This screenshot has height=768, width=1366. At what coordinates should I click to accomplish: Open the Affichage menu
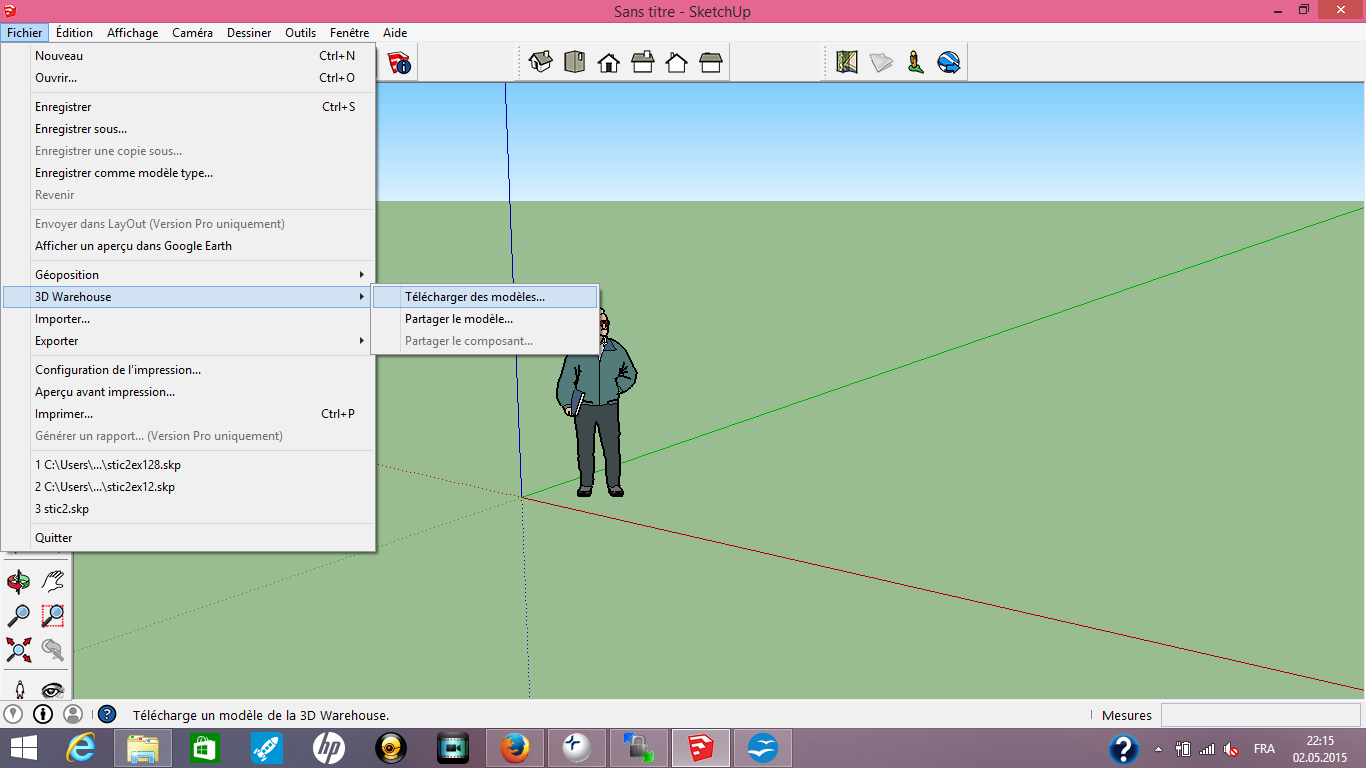coord(133,33)
